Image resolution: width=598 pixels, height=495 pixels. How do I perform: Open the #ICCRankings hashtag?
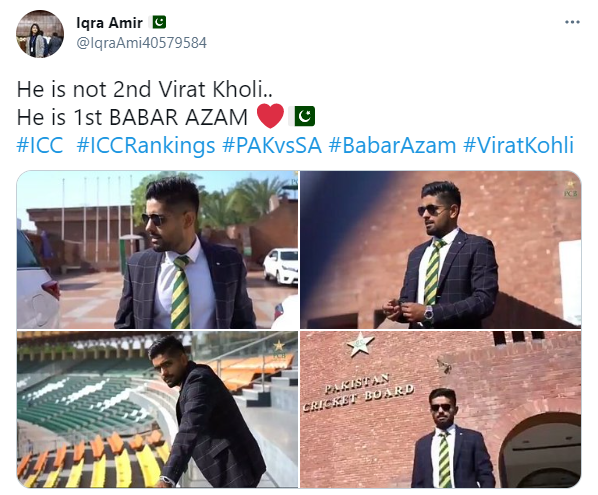[146, 146]
